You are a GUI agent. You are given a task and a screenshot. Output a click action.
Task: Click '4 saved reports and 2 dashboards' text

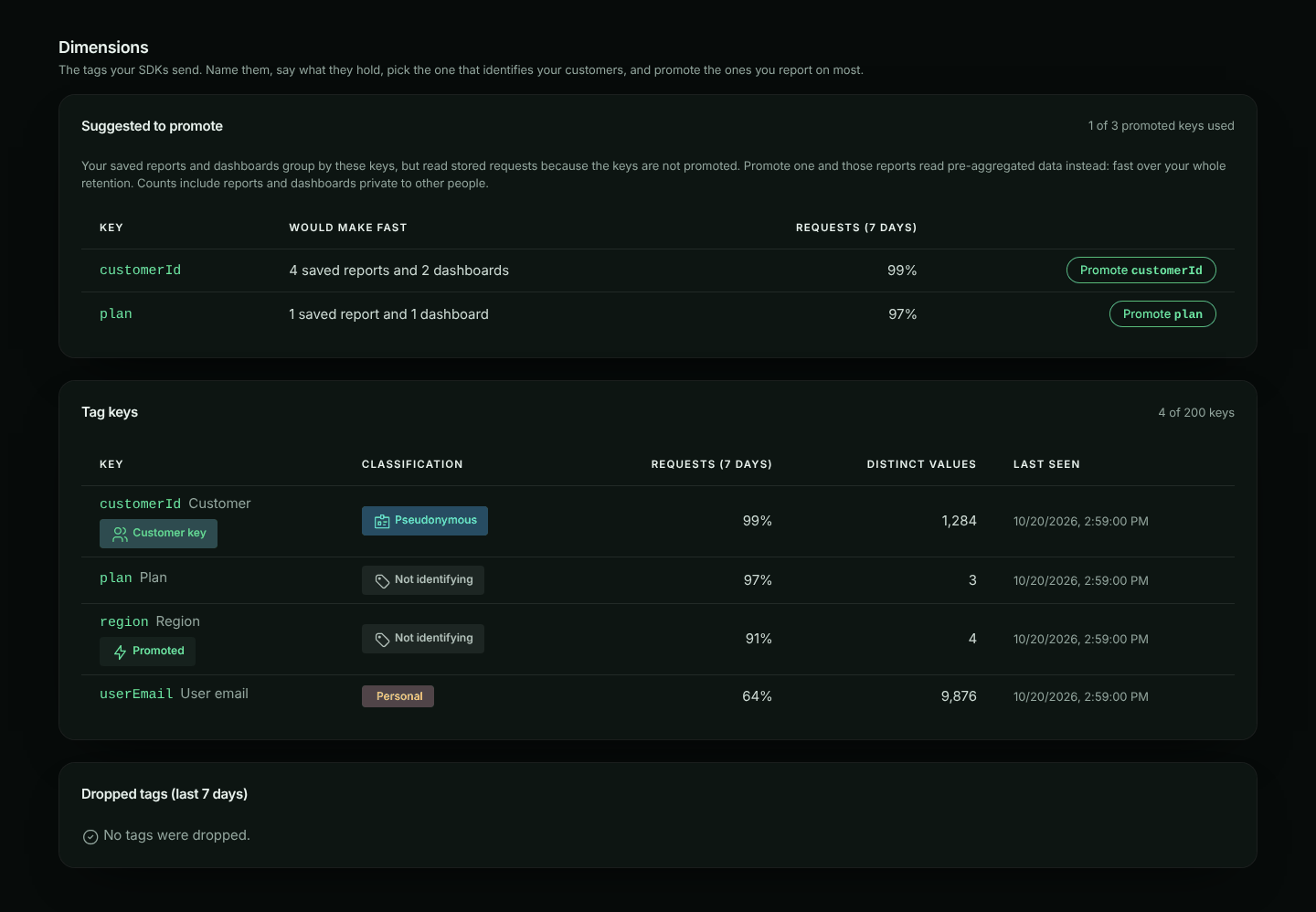[x=399, y=270]
